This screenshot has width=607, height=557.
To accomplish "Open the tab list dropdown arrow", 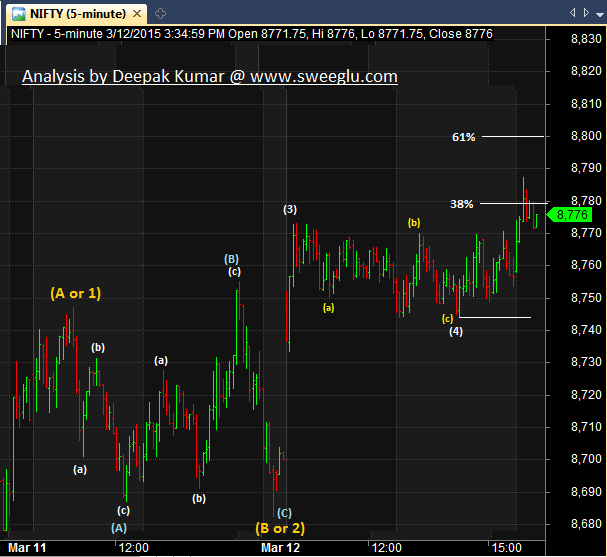I will 600,14.
